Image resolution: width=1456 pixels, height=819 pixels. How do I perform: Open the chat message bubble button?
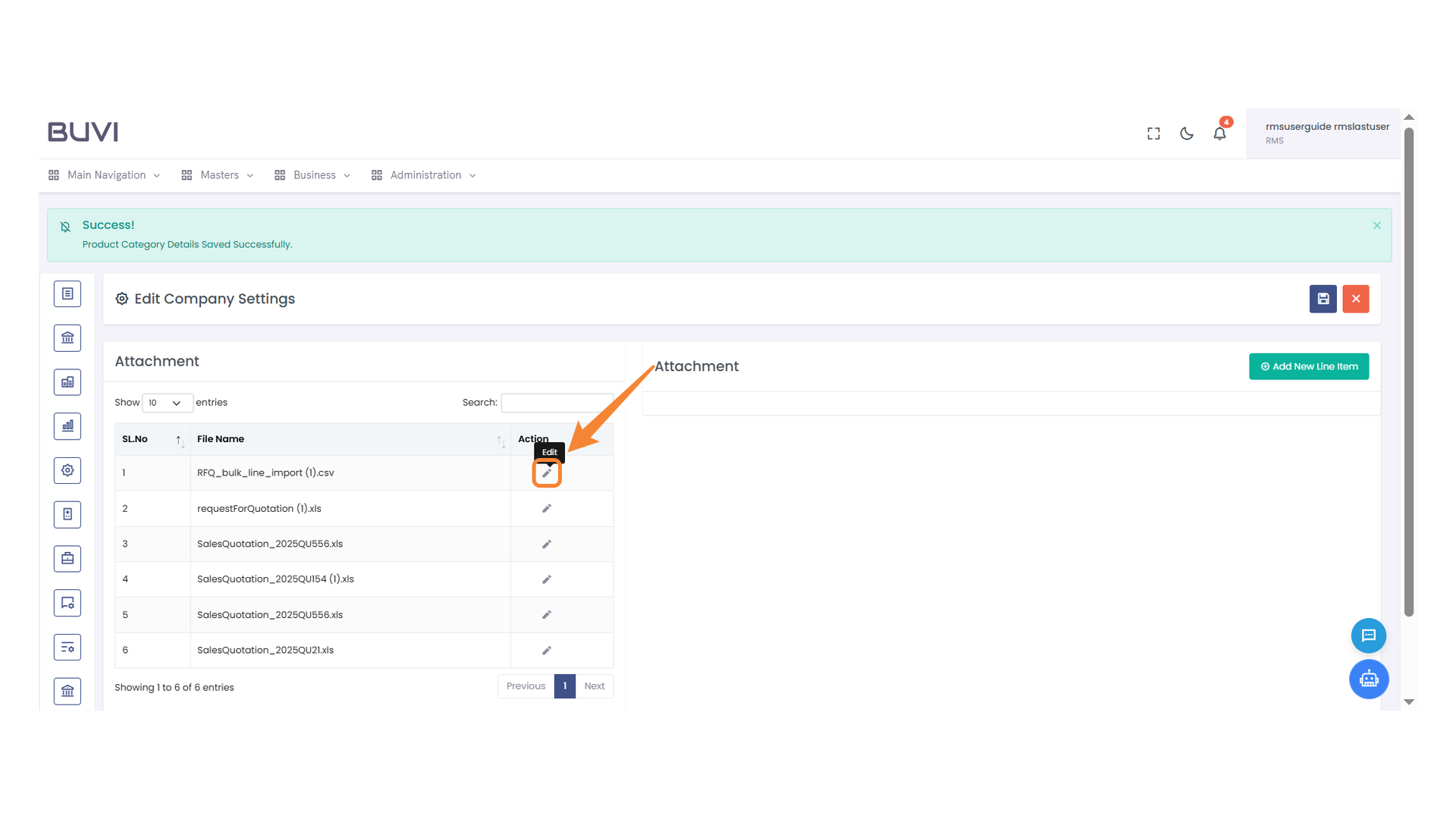(x=1369, y=635)
